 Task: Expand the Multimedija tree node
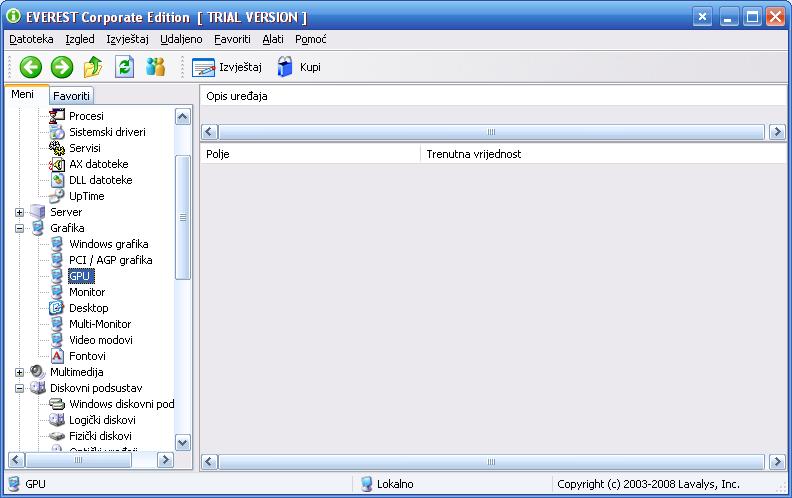[x=19, y=372]
